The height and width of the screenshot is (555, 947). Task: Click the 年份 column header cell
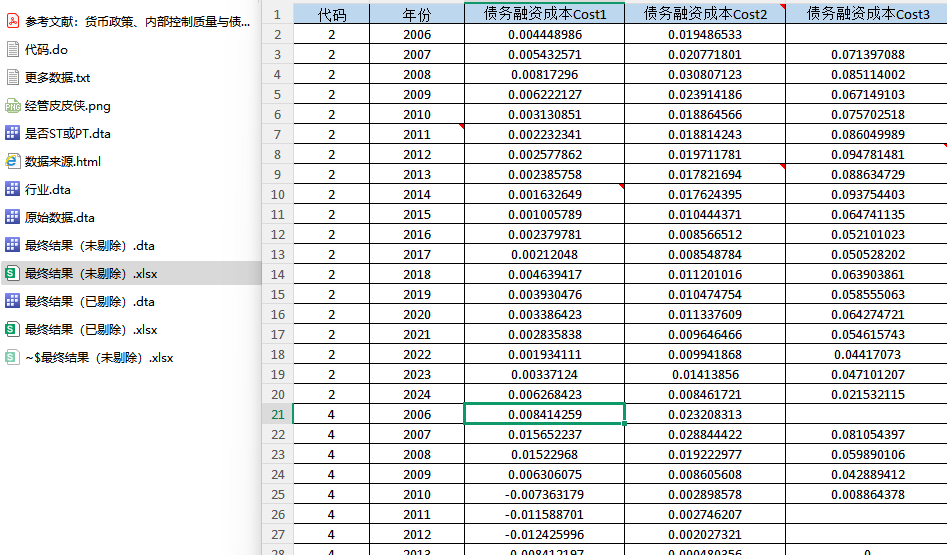[417, 14]
